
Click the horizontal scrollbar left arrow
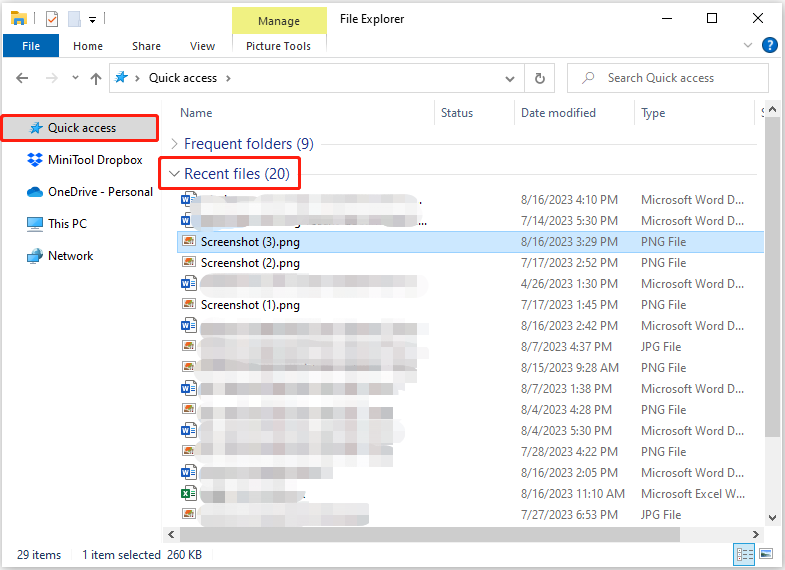tap(171, 534)
